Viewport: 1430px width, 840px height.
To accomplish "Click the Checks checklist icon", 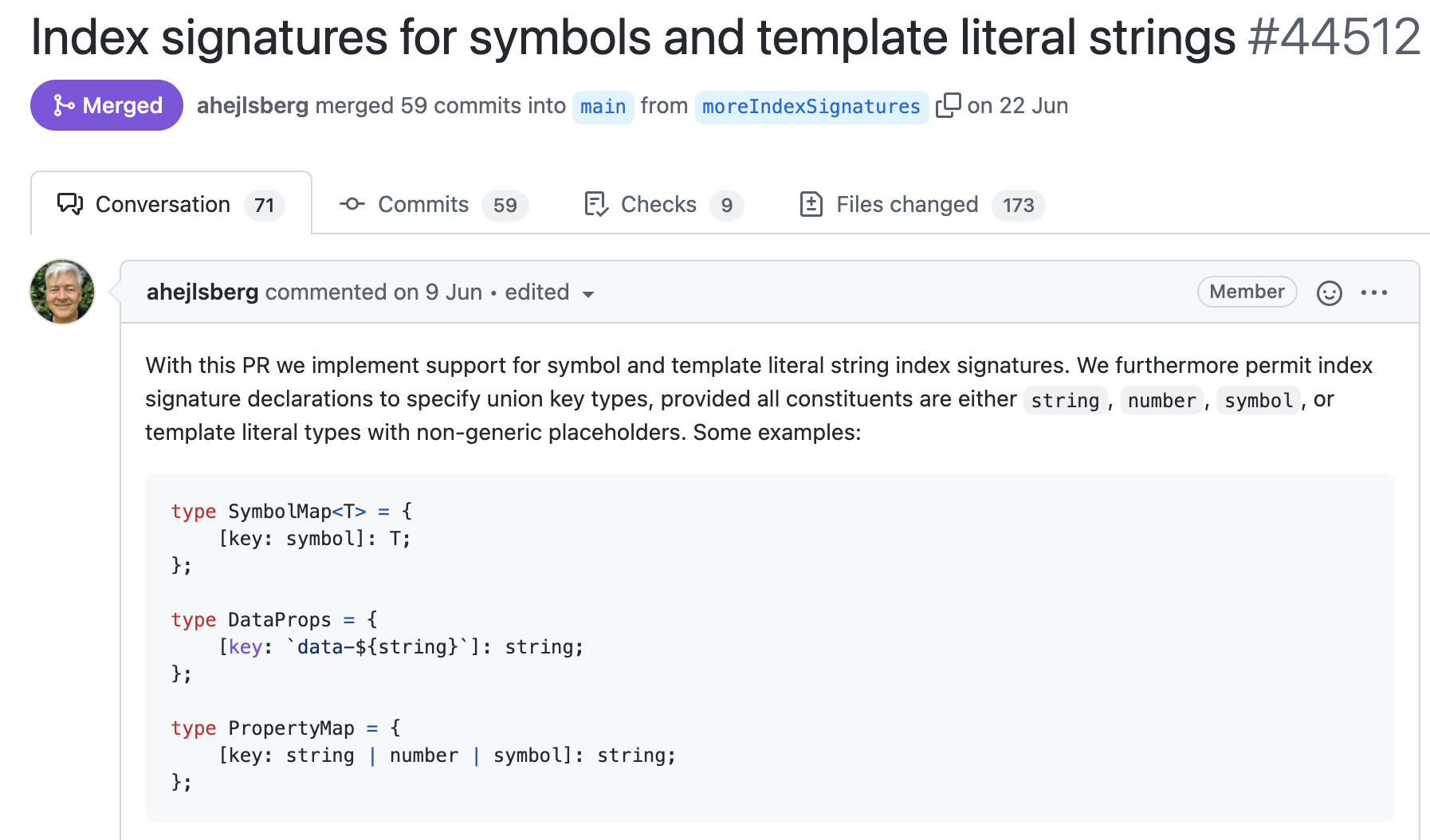I will point(596,205).
